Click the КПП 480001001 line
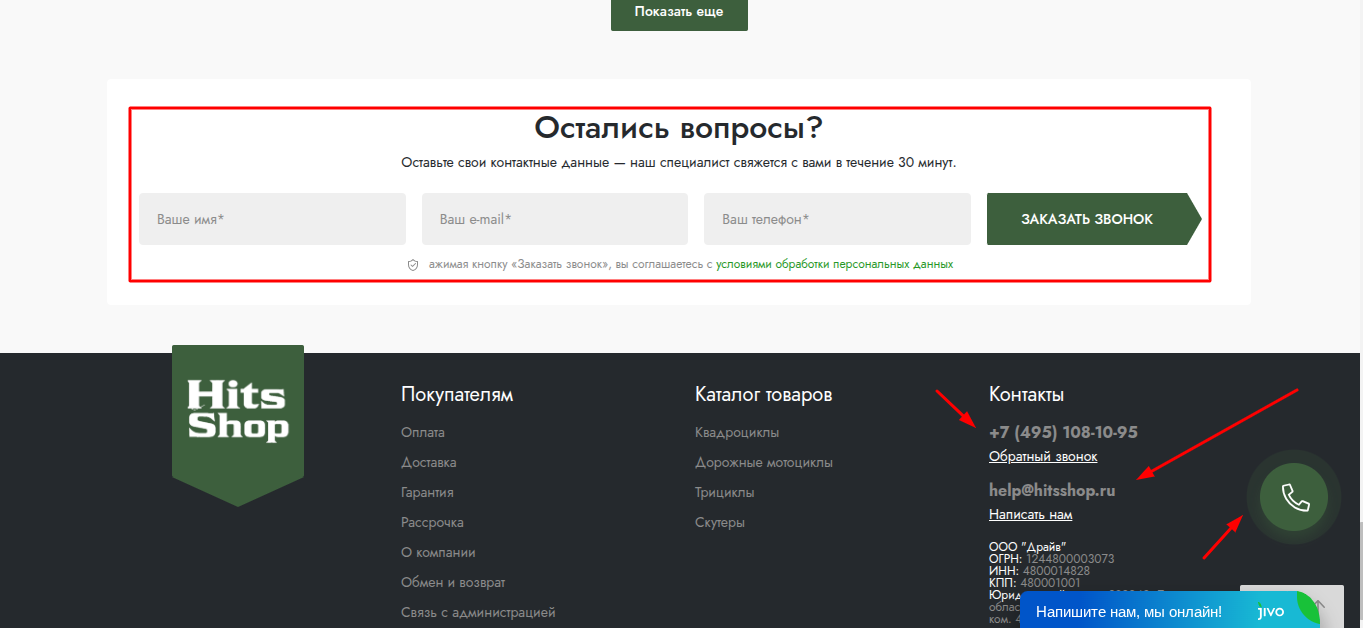 click(x=1035, y=583)
